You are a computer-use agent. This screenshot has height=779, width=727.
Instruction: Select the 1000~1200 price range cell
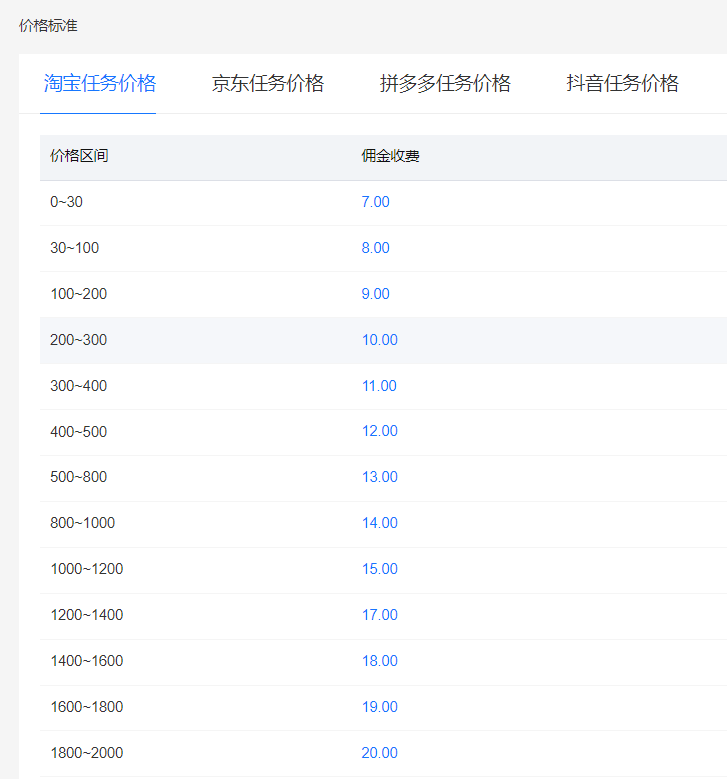(86, 569)
